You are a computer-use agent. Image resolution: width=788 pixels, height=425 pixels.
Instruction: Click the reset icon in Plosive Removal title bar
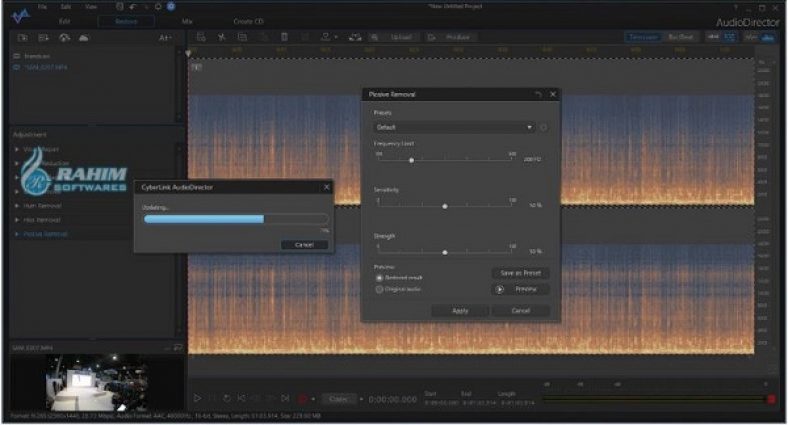point(538,94)
